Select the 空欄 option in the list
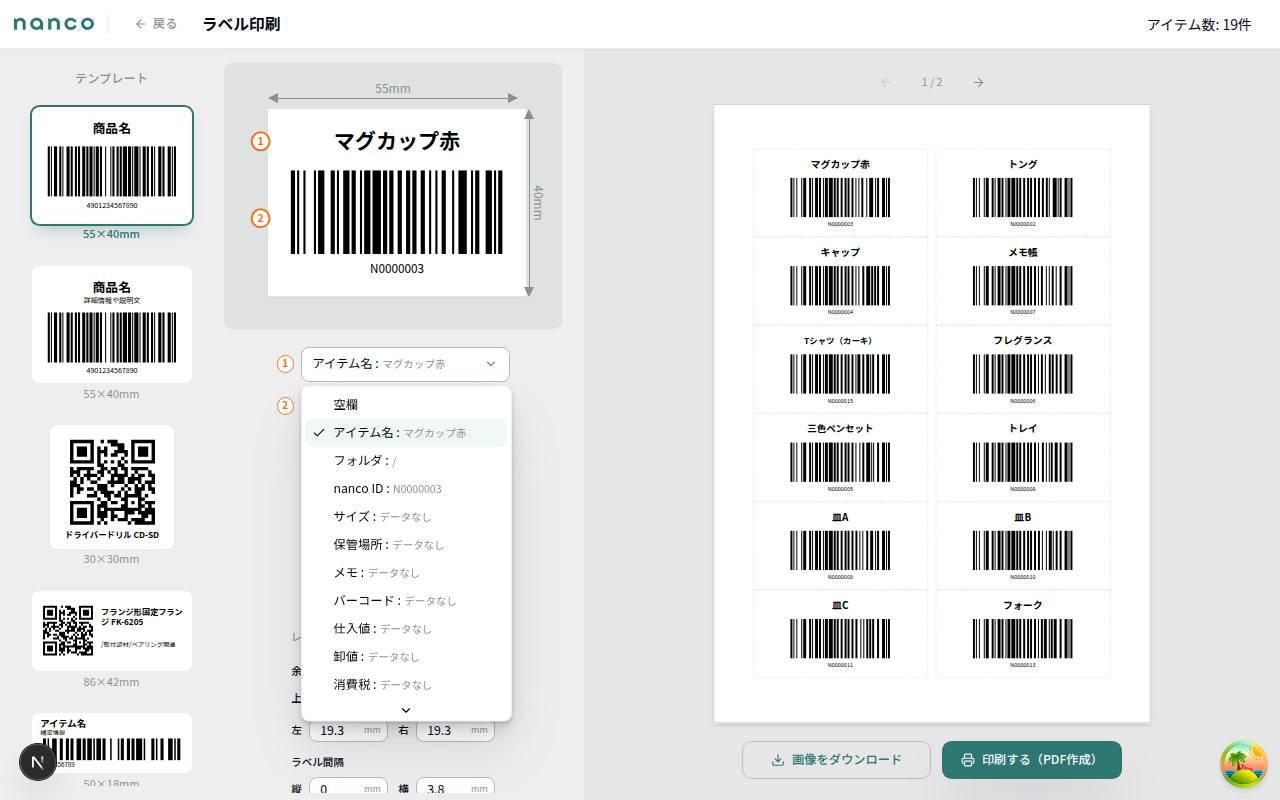 pos(345,404)
